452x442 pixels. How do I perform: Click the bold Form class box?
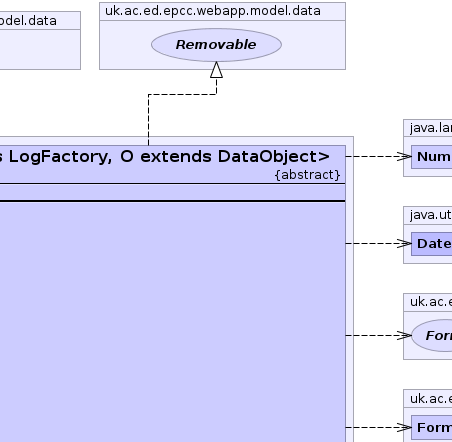point(432,428)
